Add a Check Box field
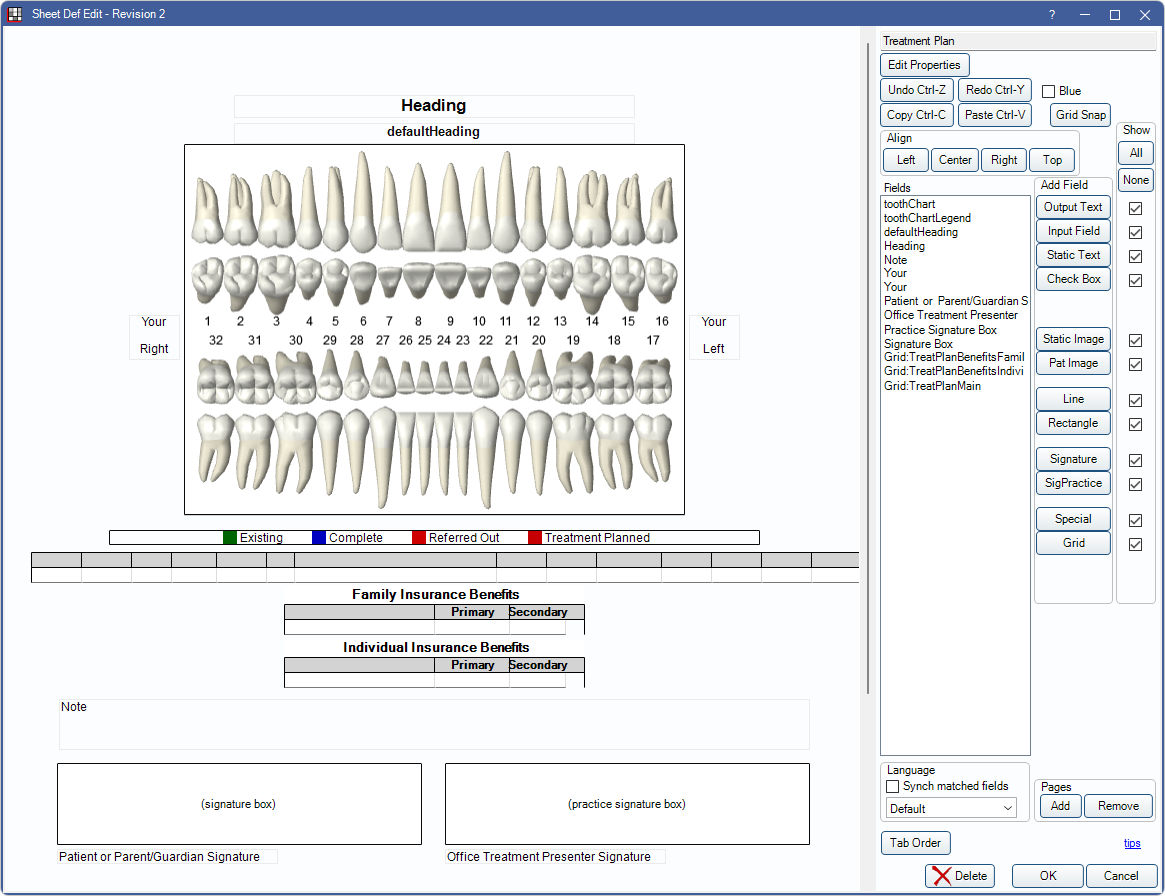 point(1072,279)
